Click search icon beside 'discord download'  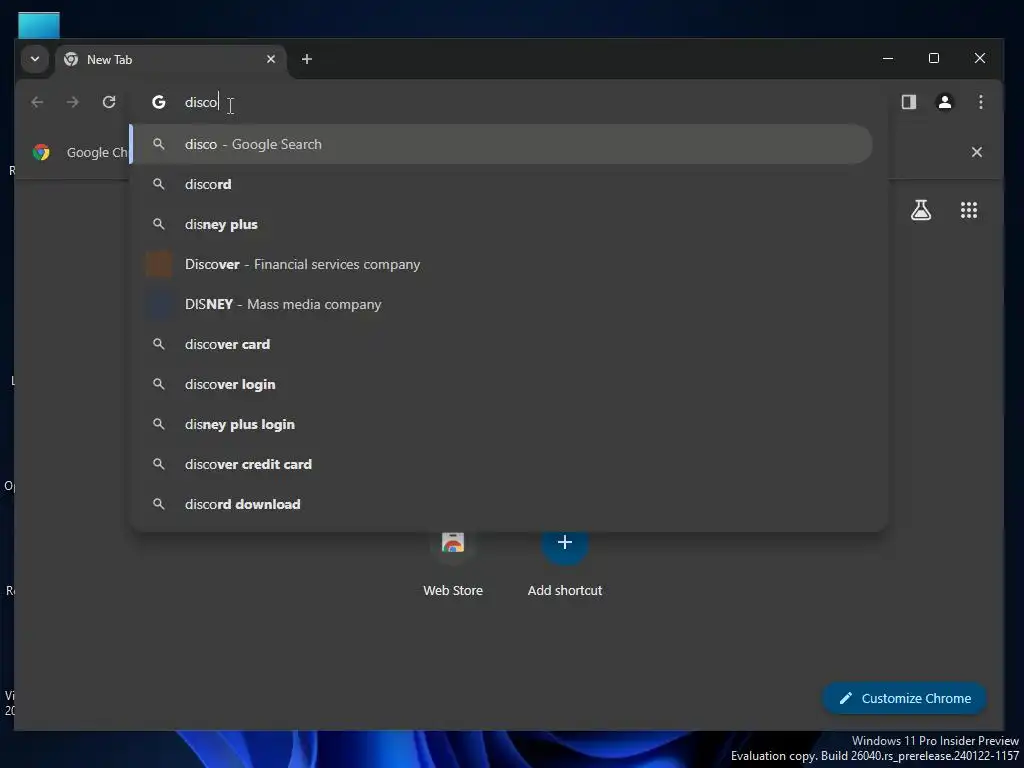(159, 504)
